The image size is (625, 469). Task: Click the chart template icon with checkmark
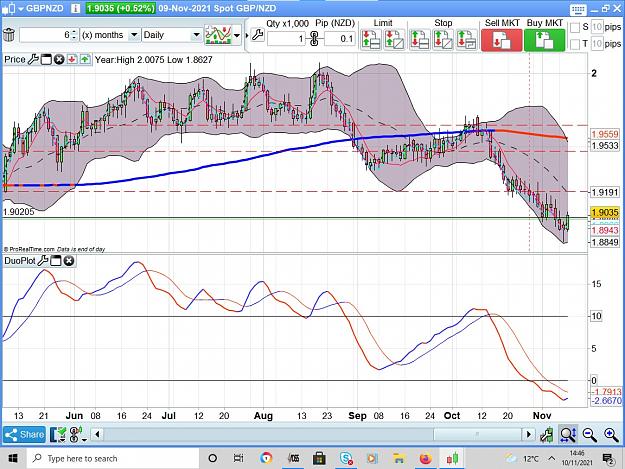[58, 434]
